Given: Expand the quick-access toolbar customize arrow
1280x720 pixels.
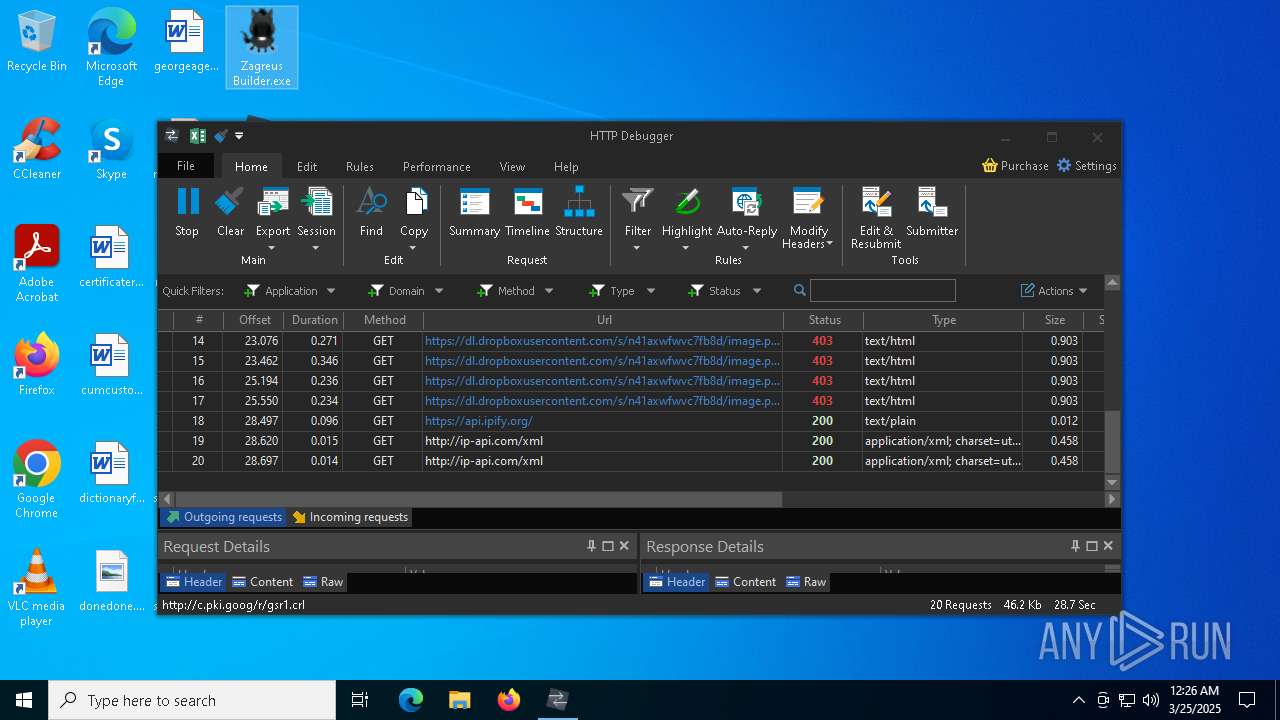Looking at the screenshot, I should pyautogui.click(x=239, y=136).
